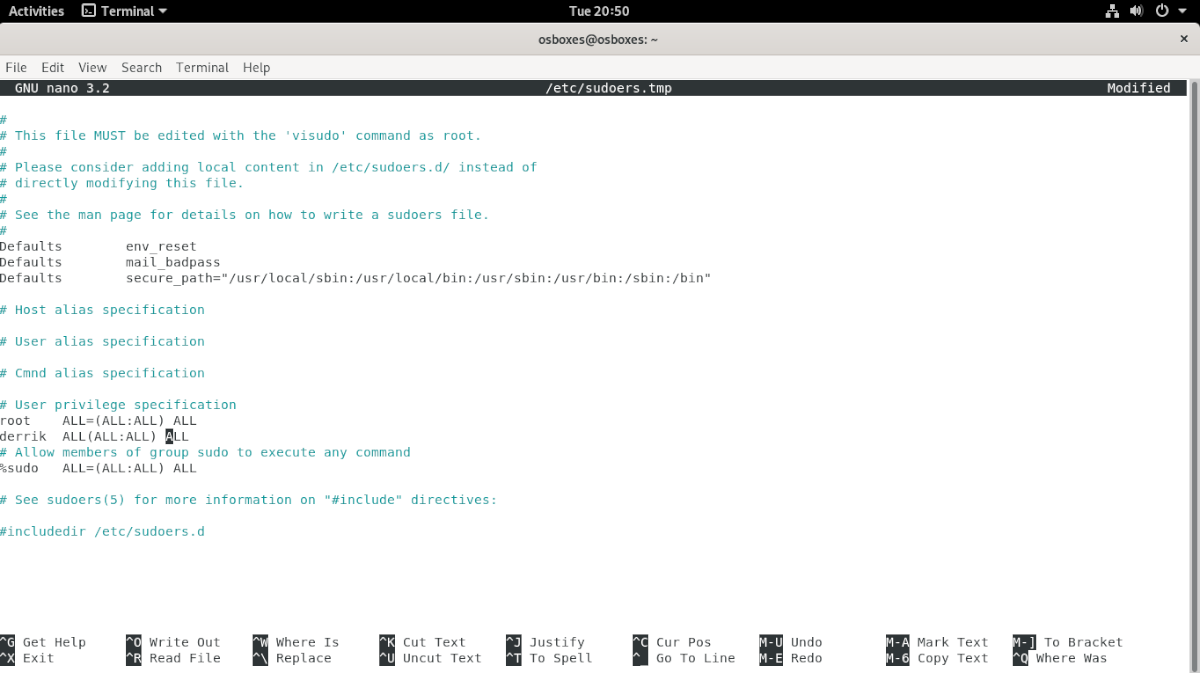Open the File menu
This screenshot has height=673, width=1200.
tap(16, 67)
